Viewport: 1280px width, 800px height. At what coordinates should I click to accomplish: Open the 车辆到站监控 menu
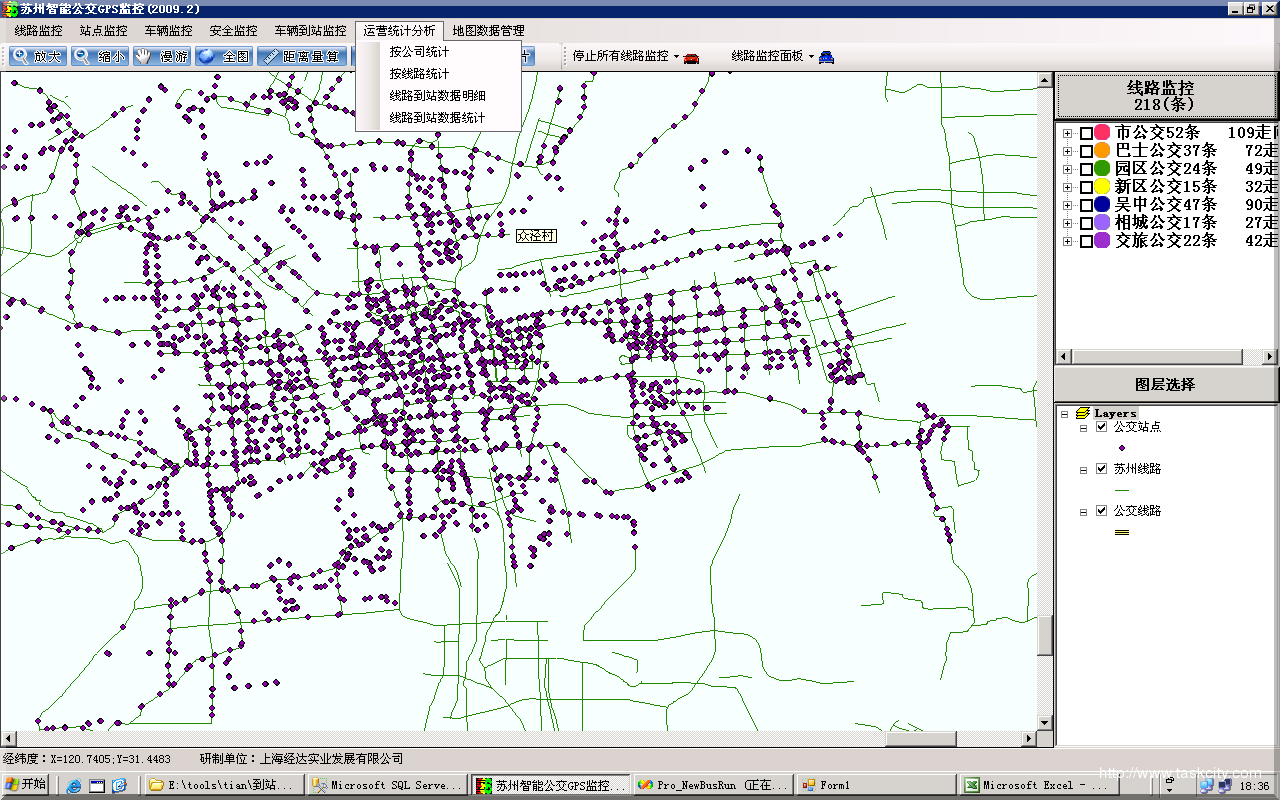coord(310,31)
